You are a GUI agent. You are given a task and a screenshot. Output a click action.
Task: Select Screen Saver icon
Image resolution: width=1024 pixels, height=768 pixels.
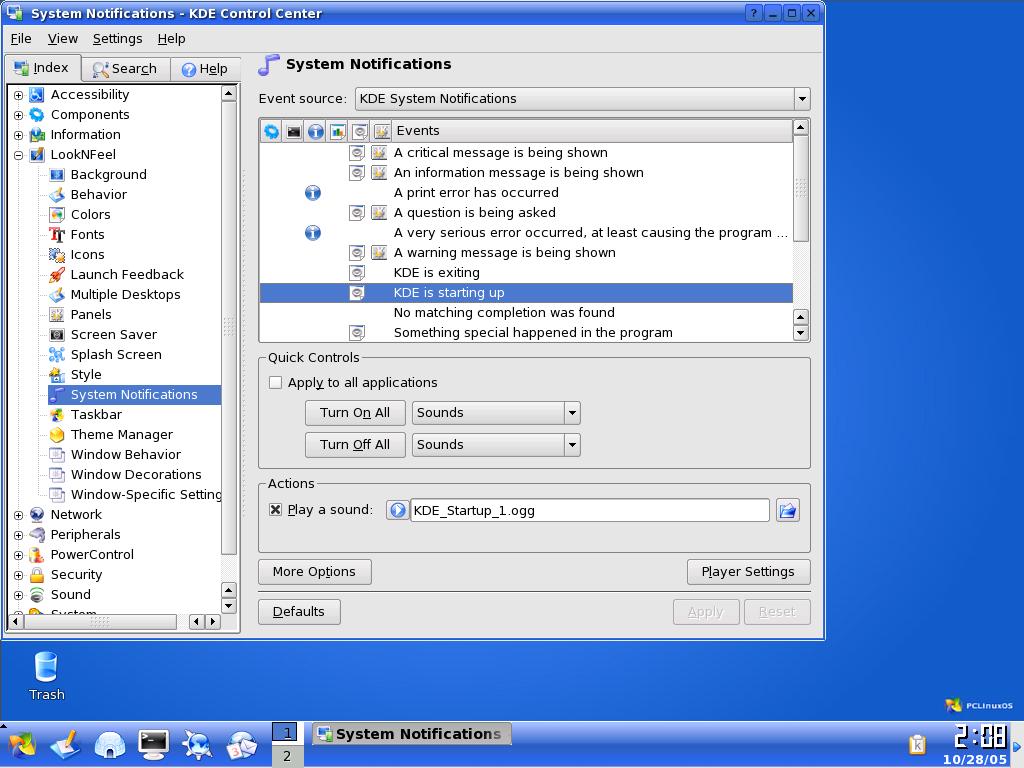(57, 334)
